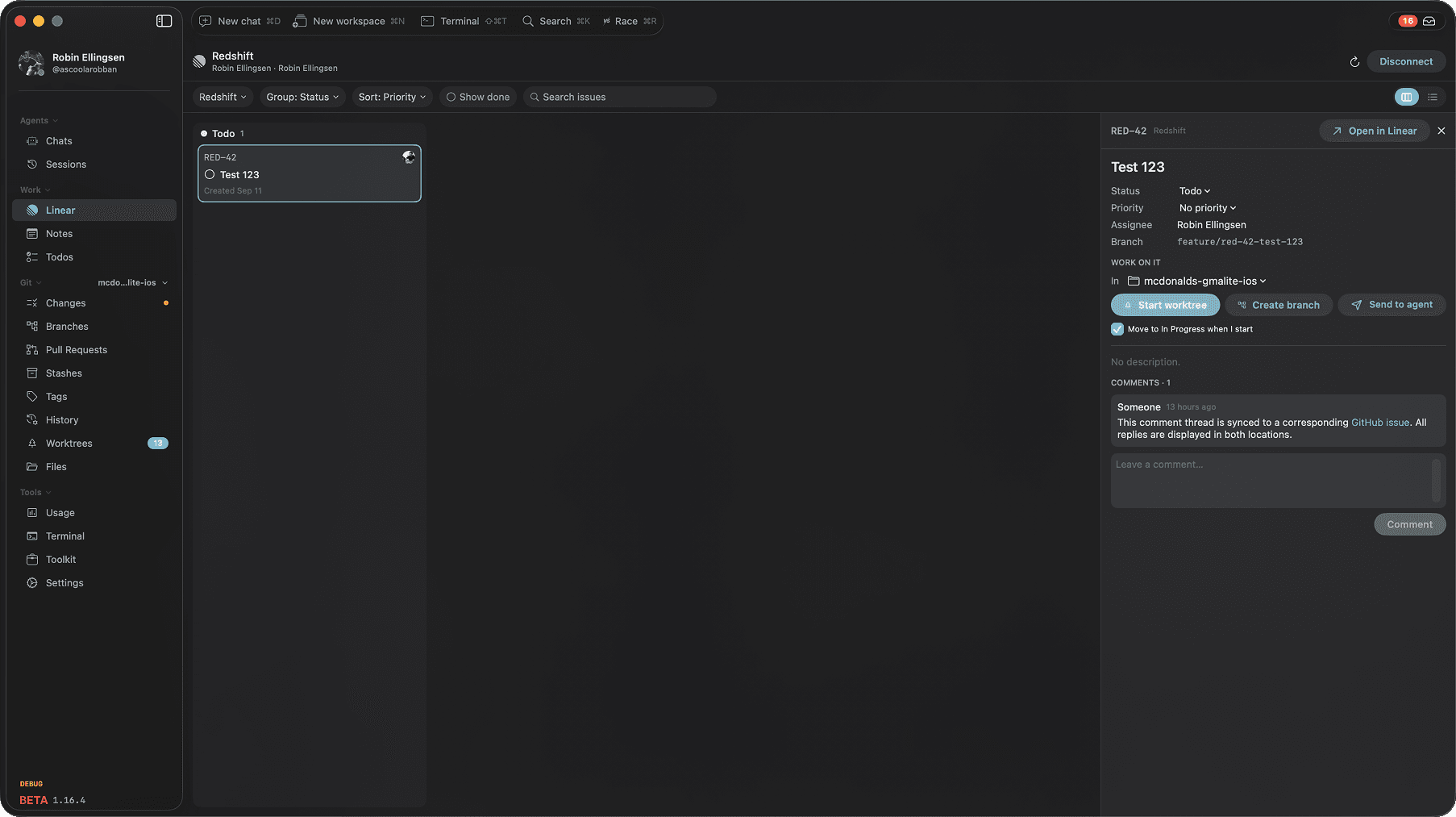This screenshot has width=1456, height=817.
Task: Send issue to agent
Action: click(x=1392, y=305)
